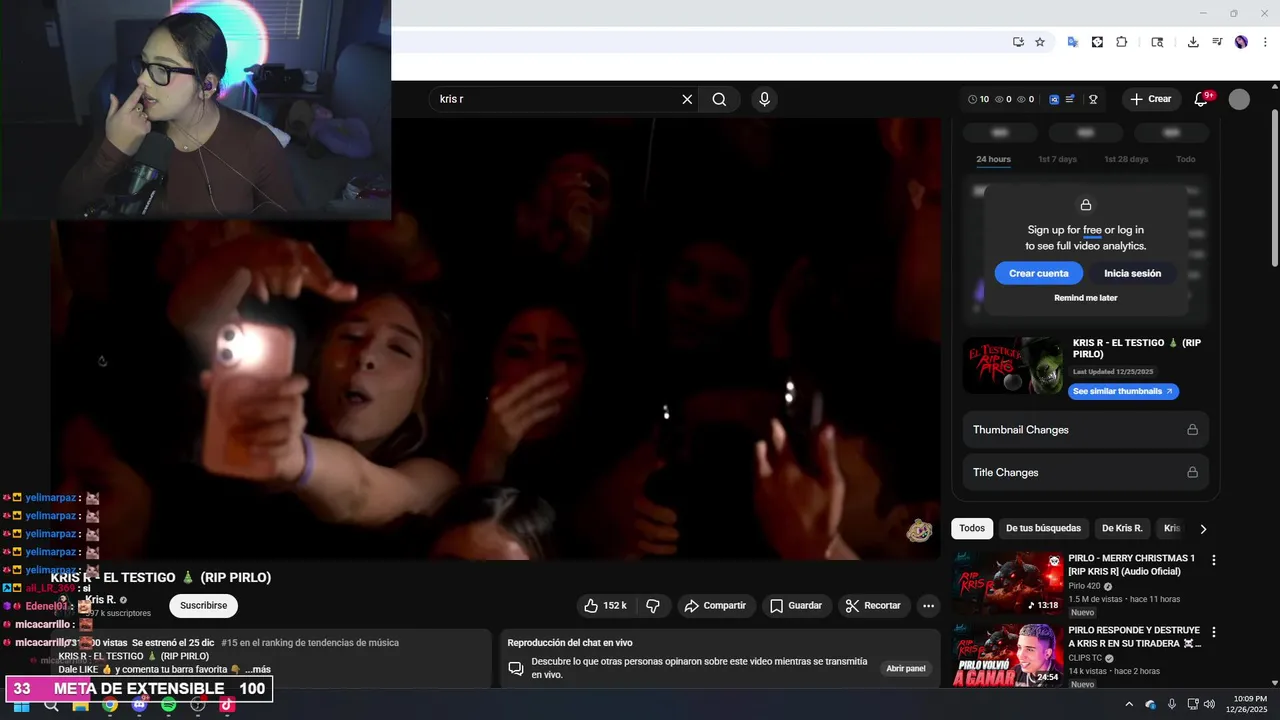This screenshot has height=720, width=1280.
Task: Click the channel watermark on video corner
Action: (919, 531)
